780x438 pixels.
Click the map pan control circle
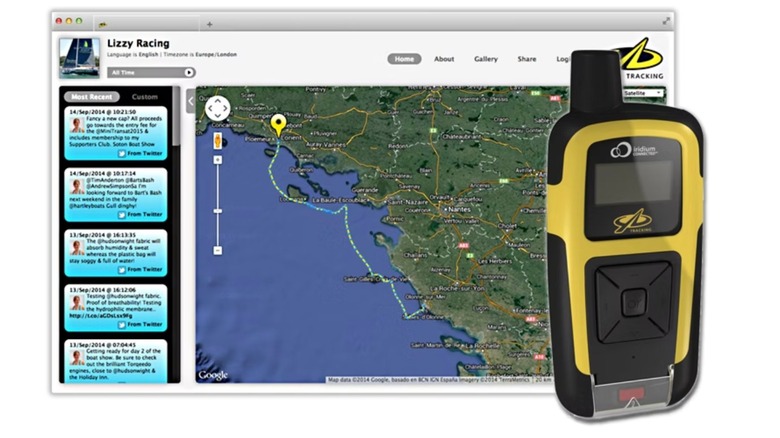click(x=217, y=108)
